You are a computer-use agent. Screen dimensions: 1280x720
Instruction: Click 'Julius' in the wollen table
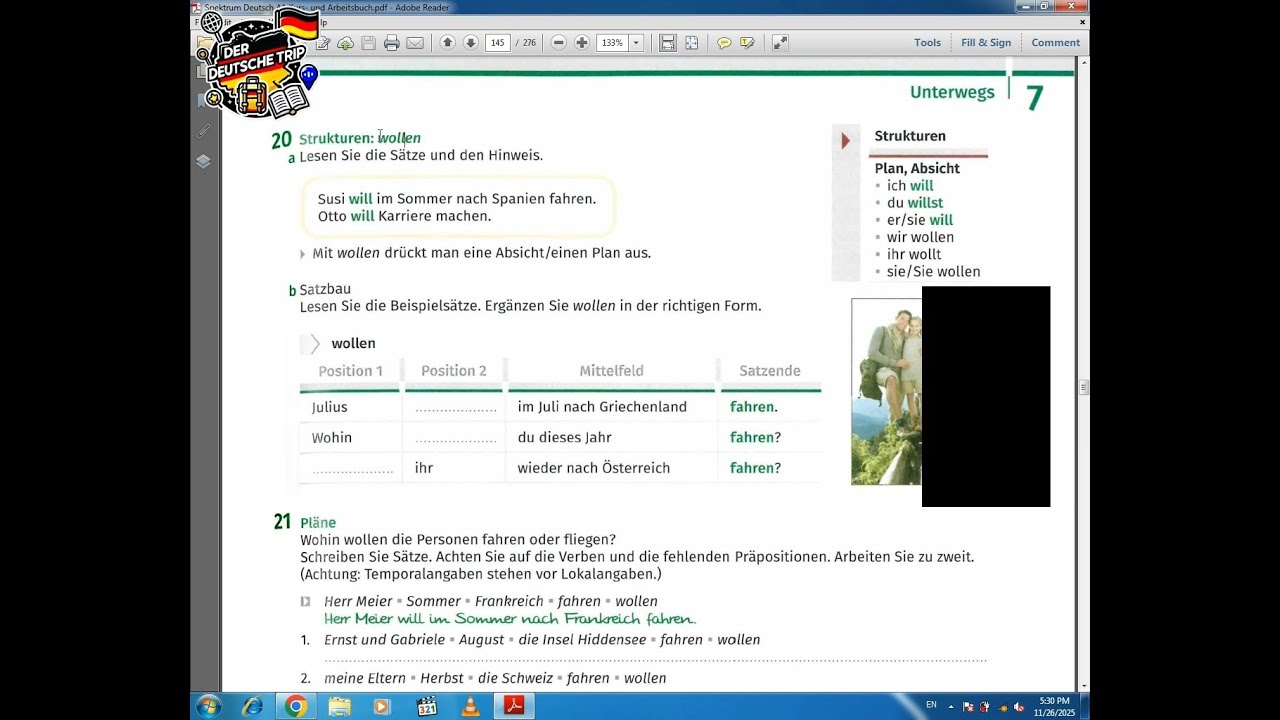329,407
